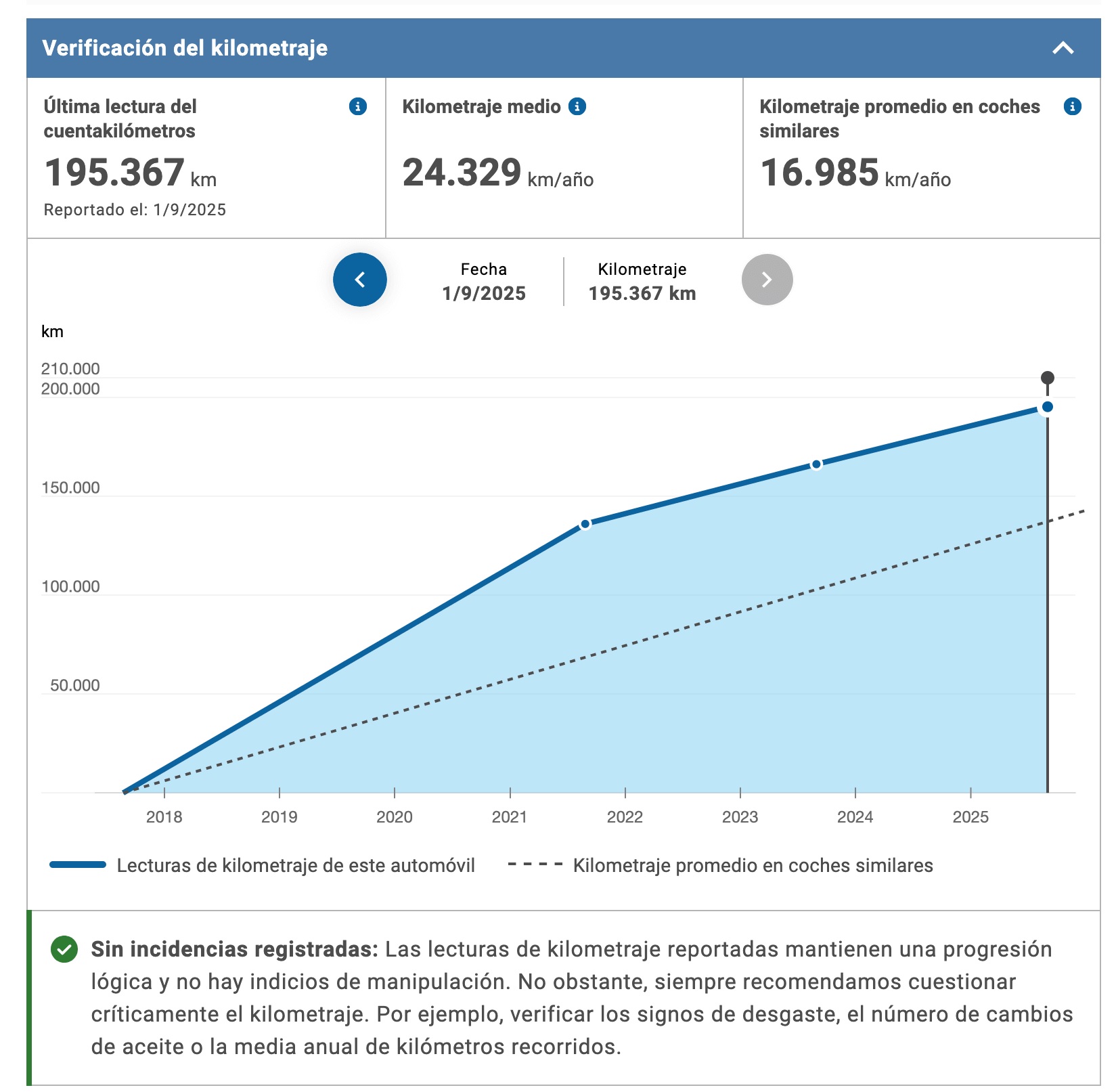Viewport: 1116px width, 1092px height.
Task: Click the 24.329 km/año average value
Action: coord(498,173)
